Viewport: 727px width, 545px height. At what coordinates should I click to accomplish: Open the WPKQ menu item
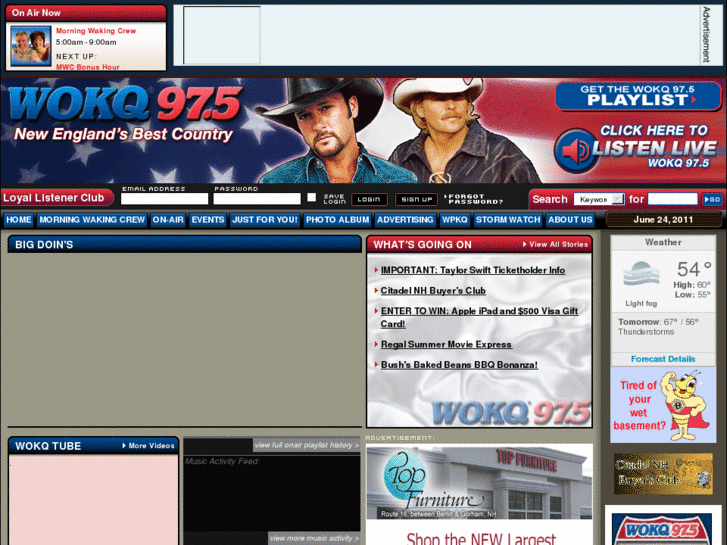(454, 220)
